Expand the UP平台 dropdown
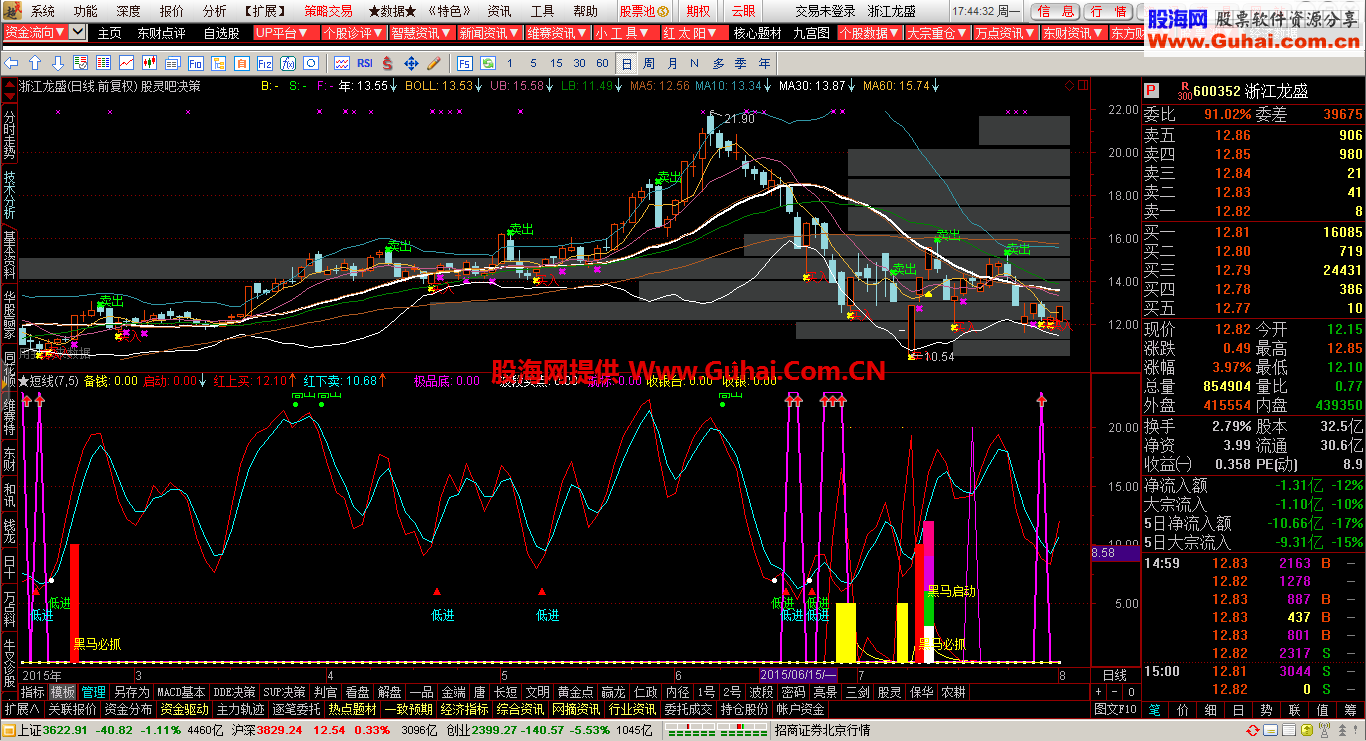 coord(285,33)
